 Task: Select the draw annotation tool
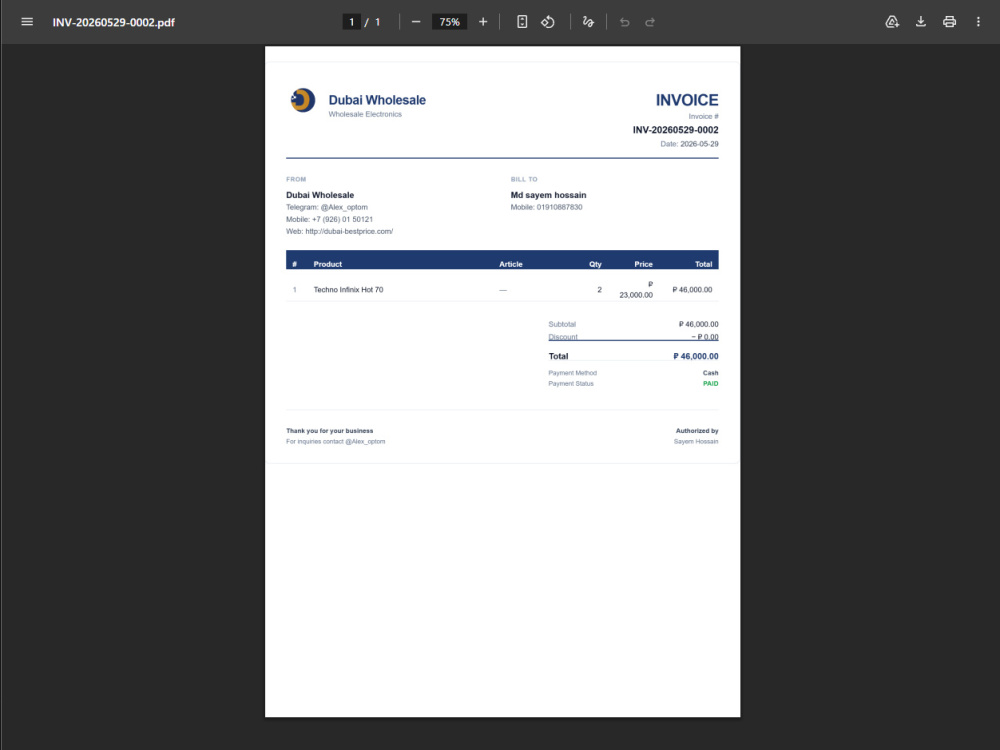coord(588,22)
